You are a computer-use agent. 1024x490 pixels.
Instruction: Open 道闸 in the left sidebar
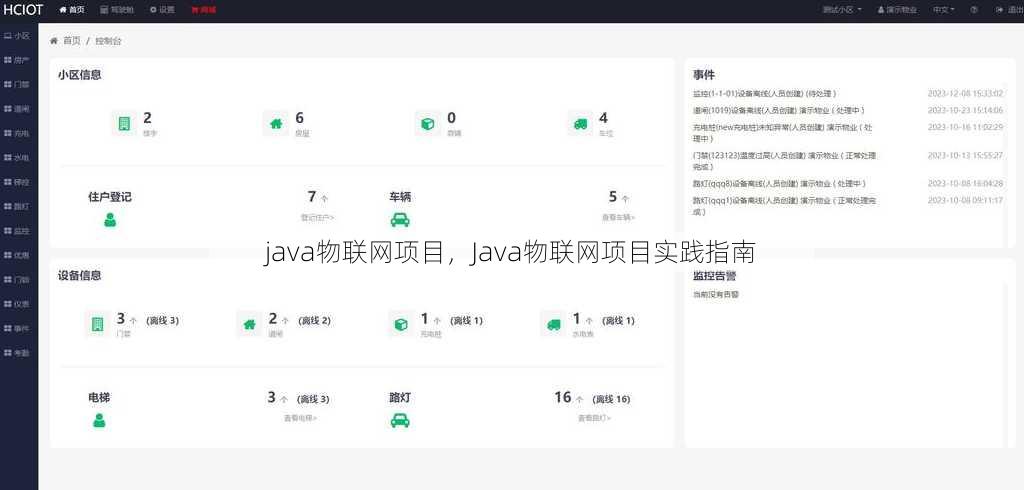(x=18, y=109)
